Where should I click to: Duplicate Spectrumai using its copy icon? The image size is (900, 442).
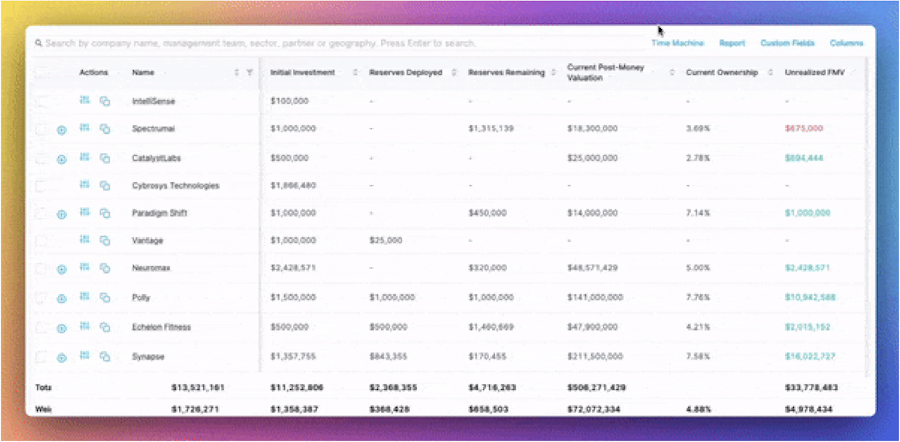pyautogui.click(x=104, y=129)
